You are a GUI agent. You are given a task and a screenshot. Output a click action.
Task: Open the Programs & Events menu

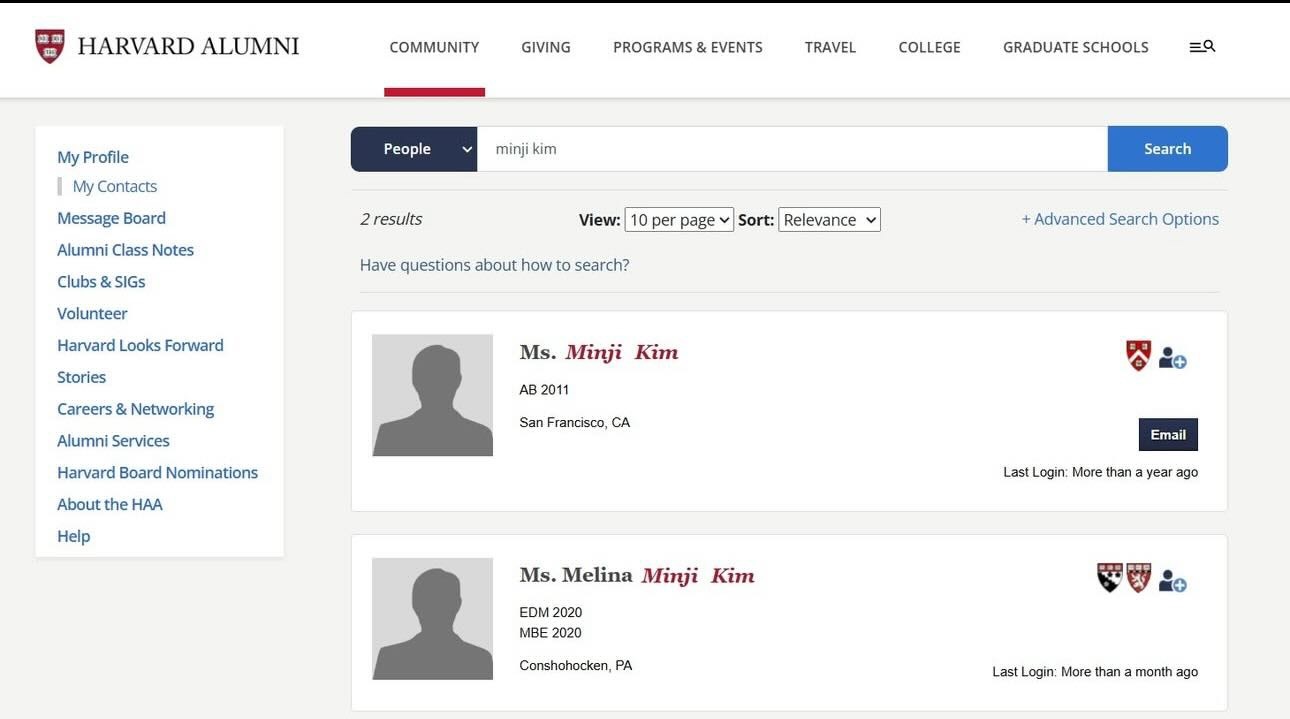tap(688, 47)
